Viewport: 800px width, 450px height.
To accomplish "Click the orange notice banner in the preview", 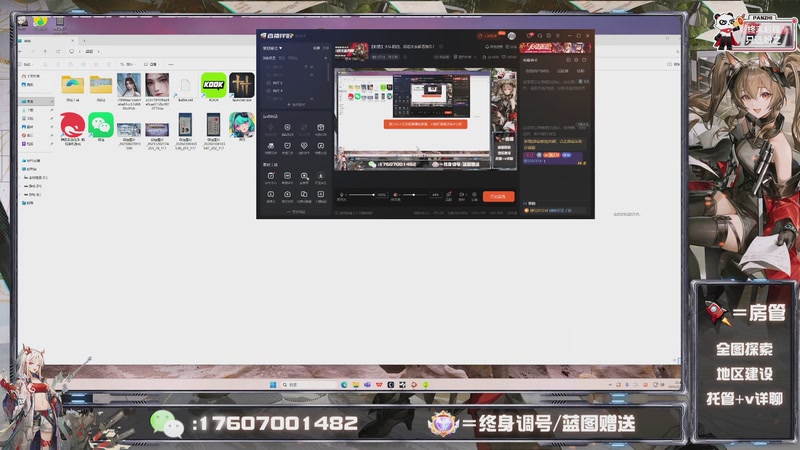I will pyautogui.click(x=426, y=123).
